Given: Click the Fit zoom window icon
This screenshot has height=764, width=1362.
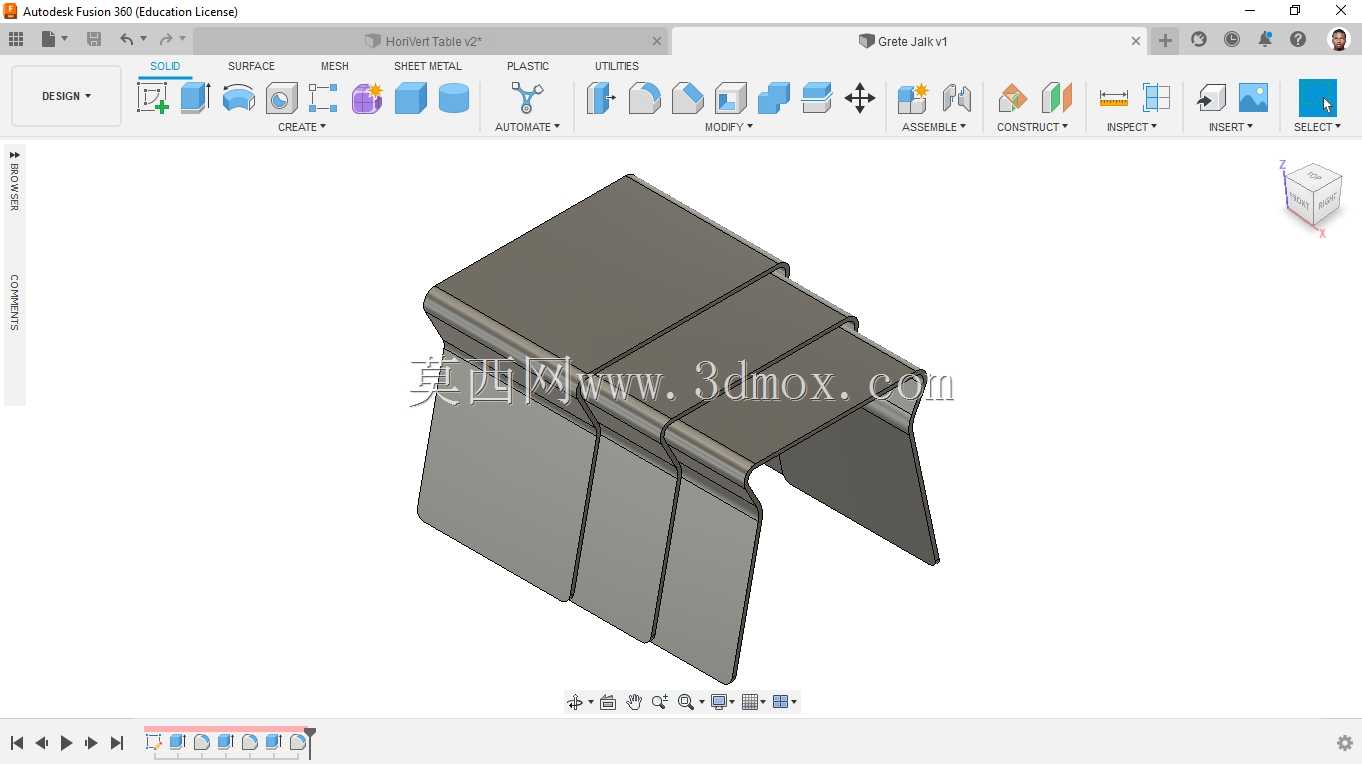Looking at the screenshot, I should 686,702.
